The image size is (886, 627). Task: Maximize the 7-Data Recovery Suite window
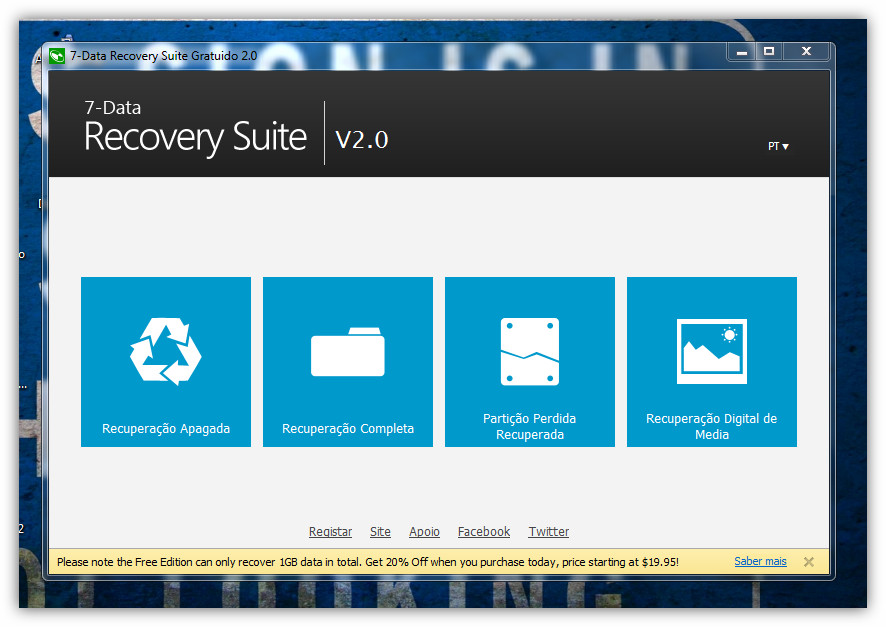(768, 51)
